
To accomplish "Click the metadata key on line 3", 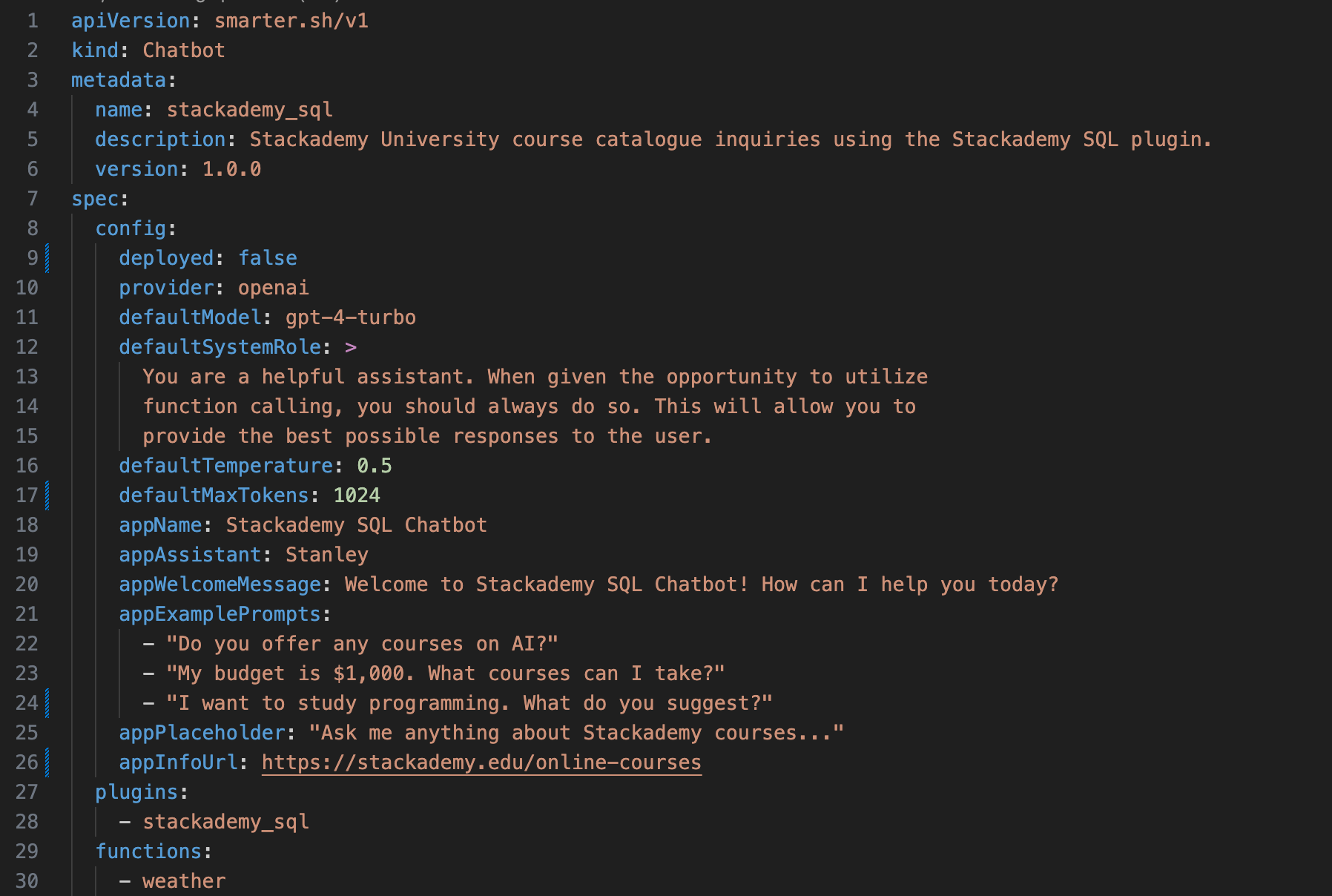I will click(x=119, y=80).
